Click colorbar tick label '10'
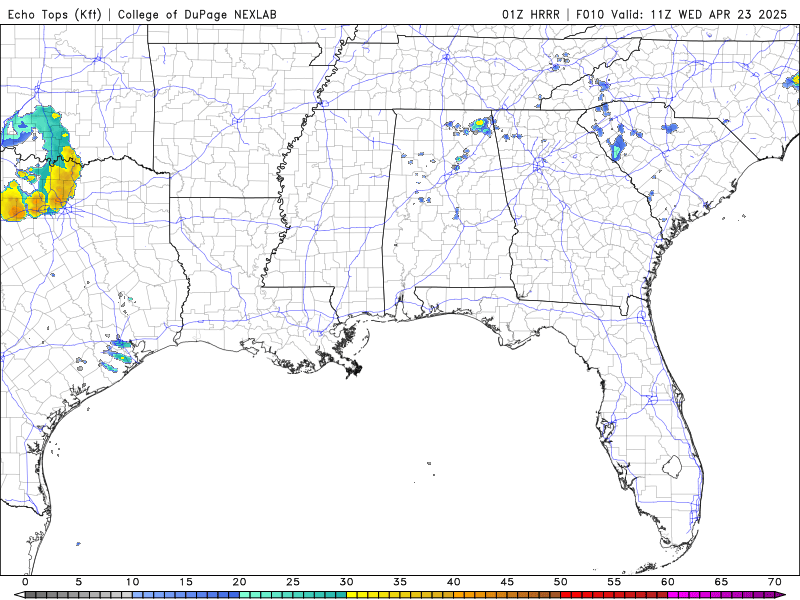Viewport: 800px width, 600px height. [x=132, y=582]
